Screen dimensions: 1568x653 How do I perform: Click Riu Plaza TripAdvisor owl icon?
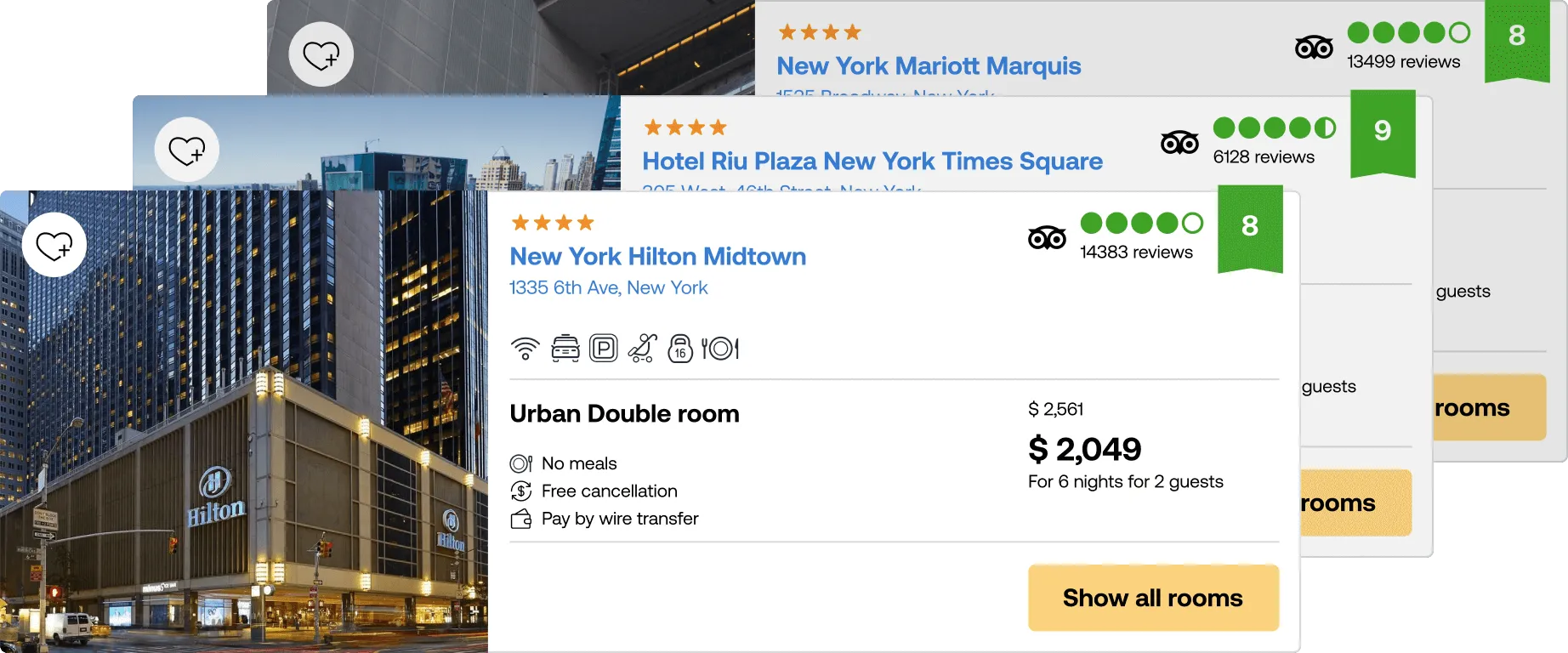1179,143
